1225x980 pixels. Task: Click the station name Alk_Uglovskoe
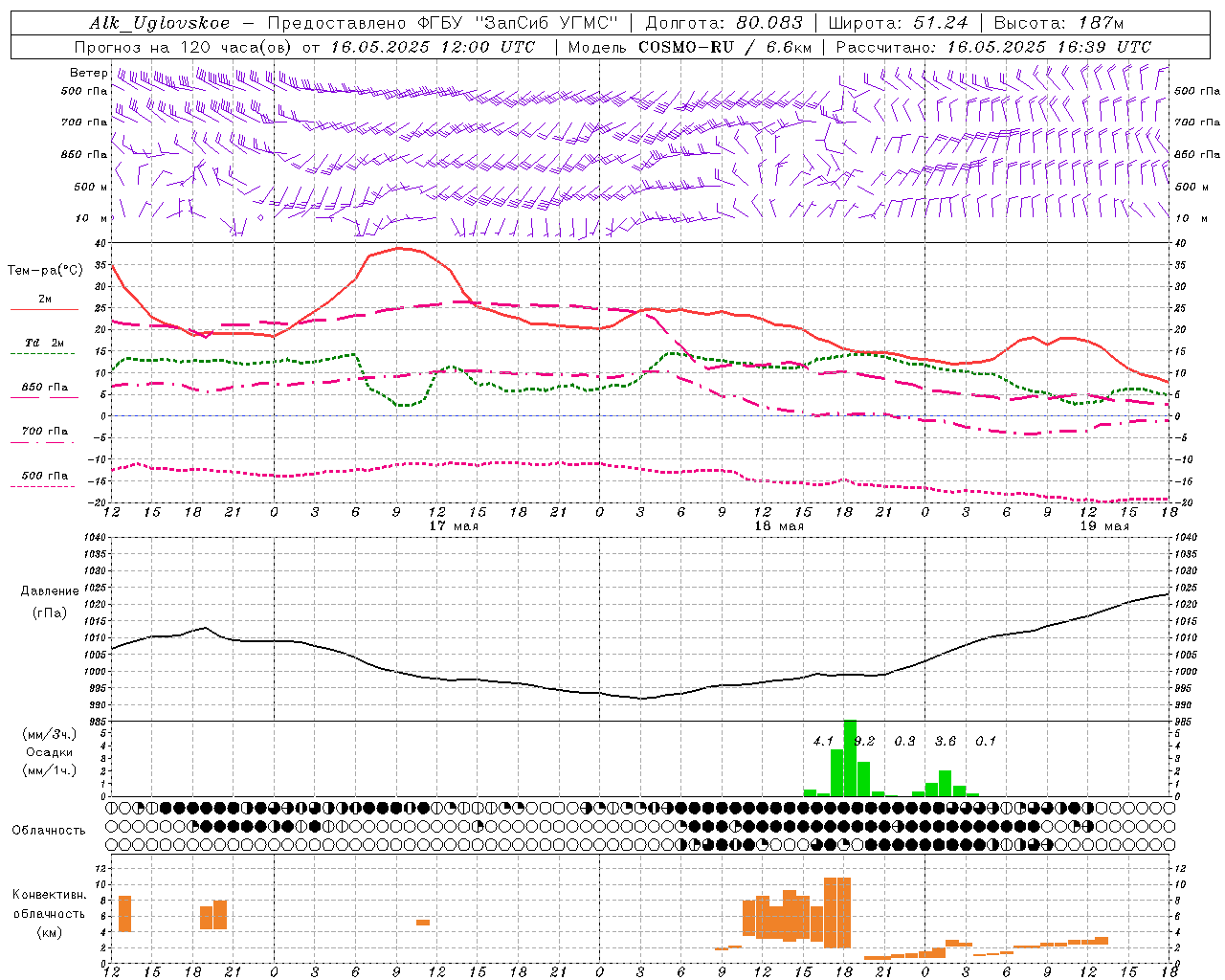[x=160, y=23]
